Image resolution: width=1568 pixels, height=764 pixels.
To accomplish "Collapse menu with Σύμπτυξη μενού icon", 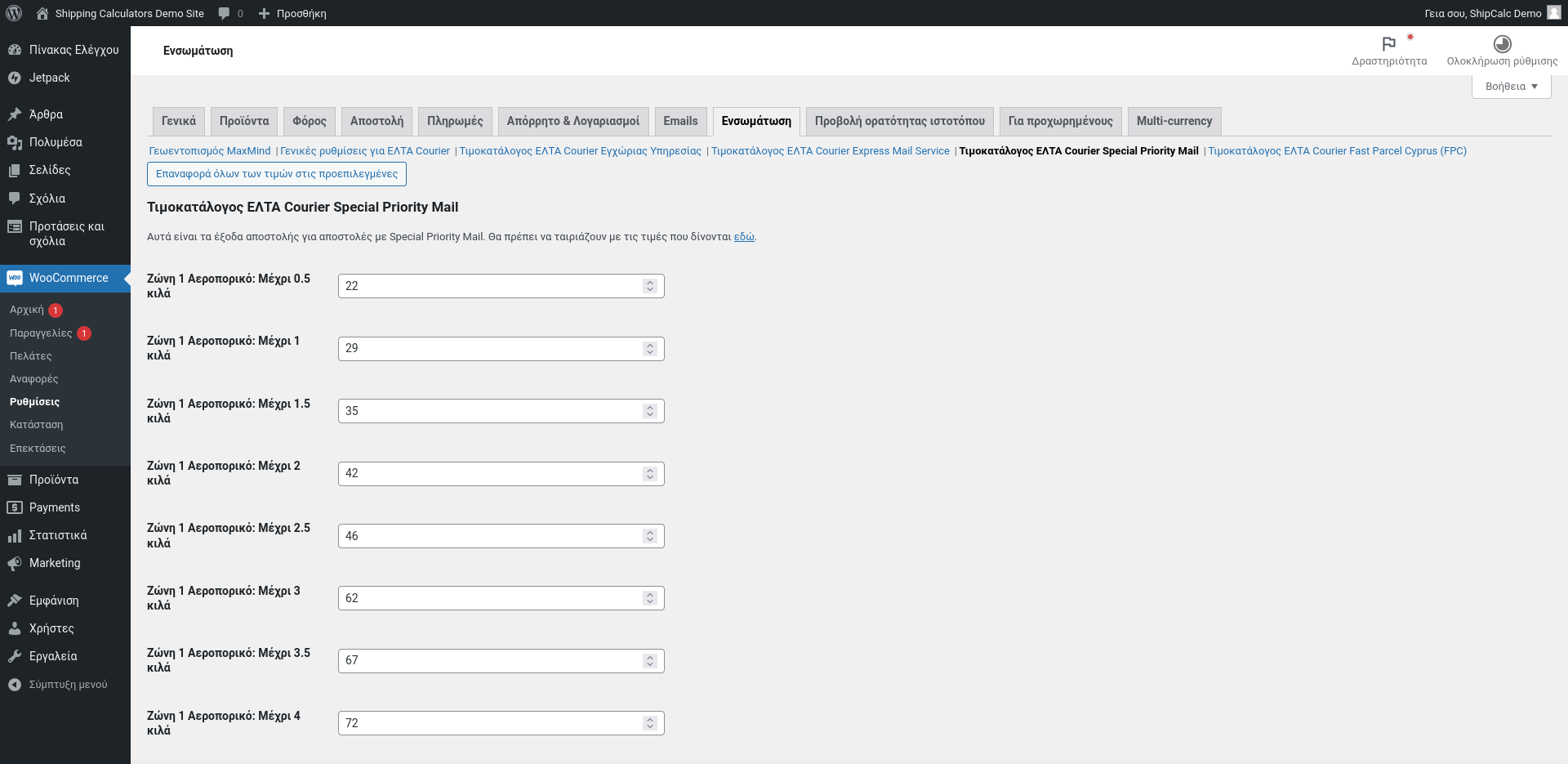I will click(x=14, y=685).
